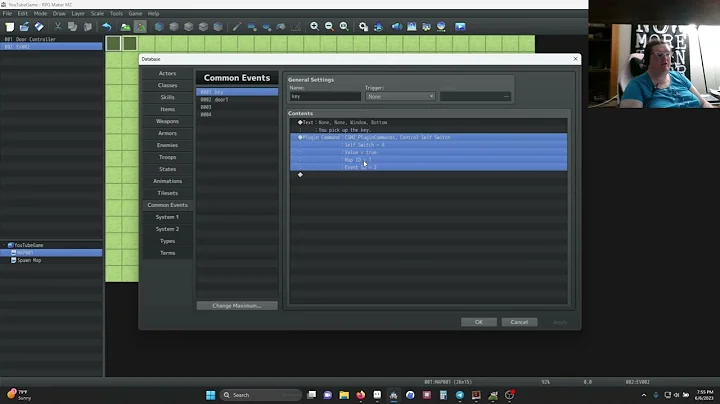Select the Flood Fill tool
This screenshot has width=720, height=404.
281,27
